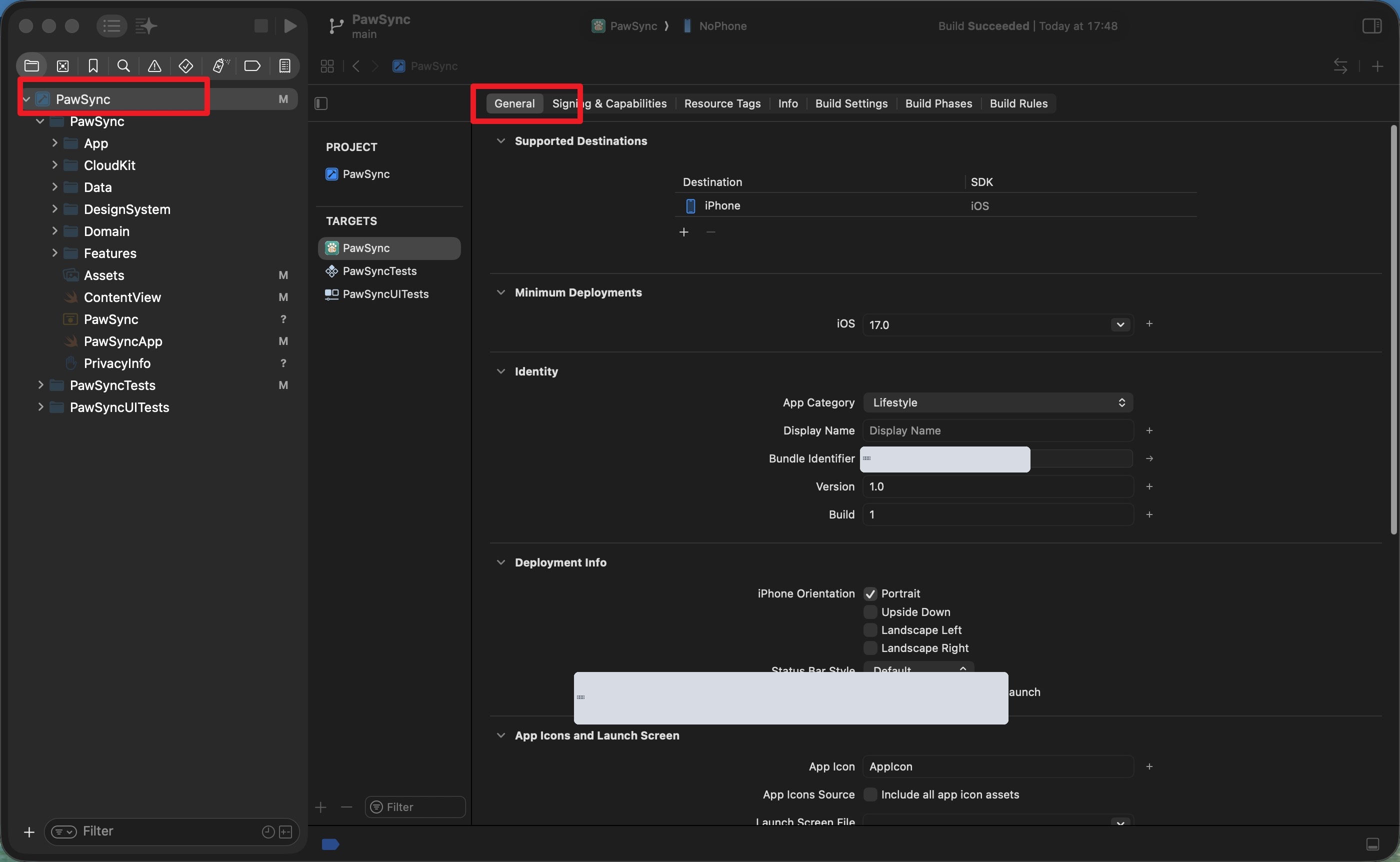Toggle the Portrait orientation checkbox

(x=870, y=593)
